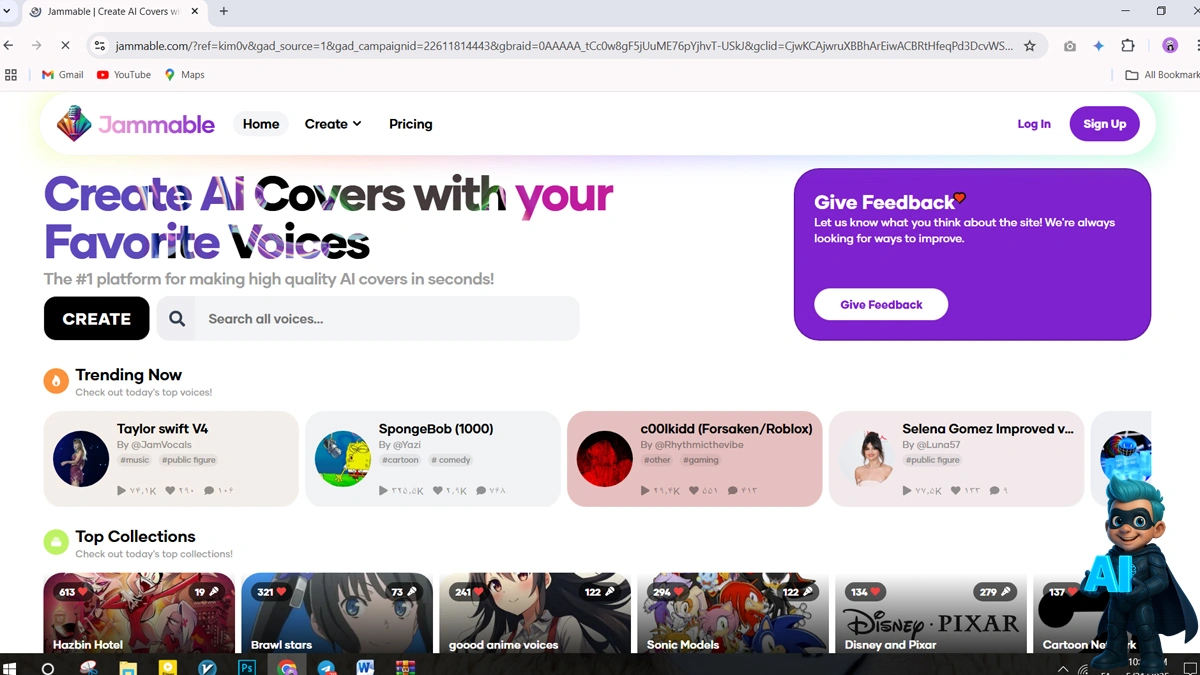1200x675 pixels.
Task: Open author @Luna57 profile
Action: [938, 445]
